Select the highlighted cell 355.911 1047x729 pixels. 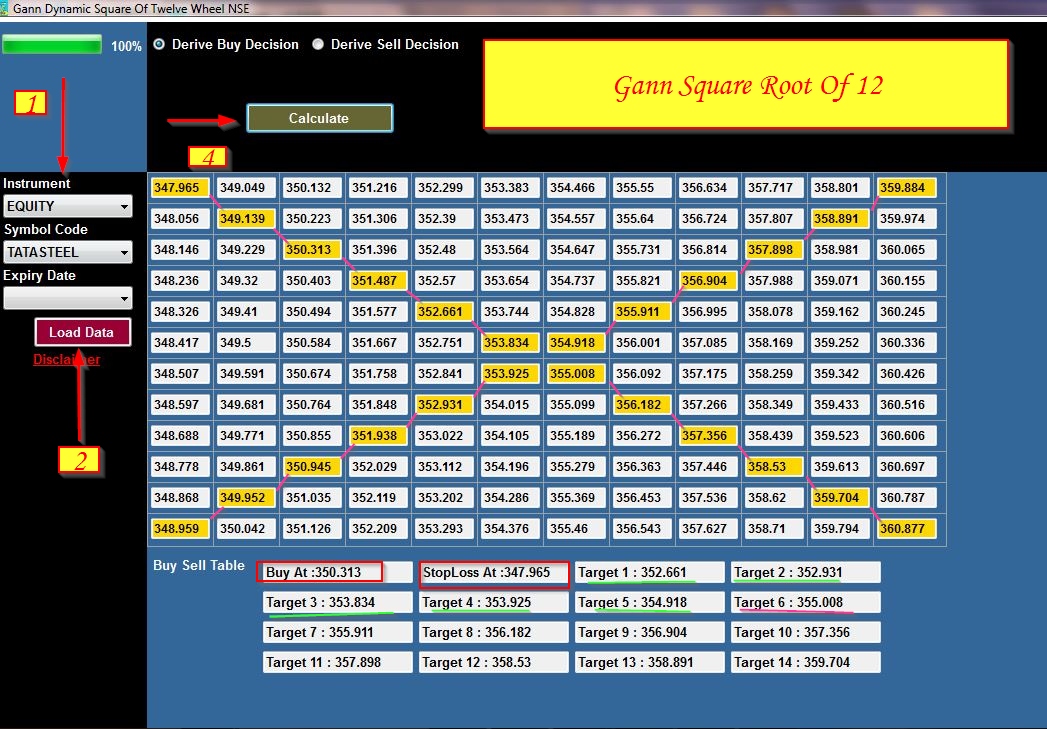[642, 311]
